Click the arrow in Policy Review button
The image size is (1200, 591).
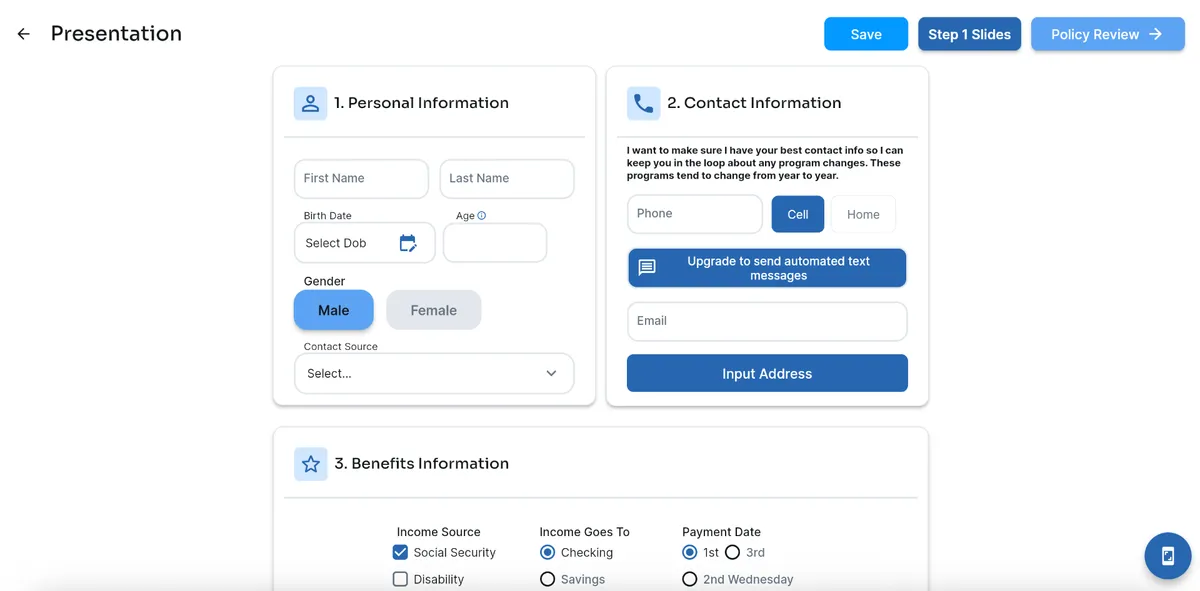pyautogui.click(x=1156, y=34)
